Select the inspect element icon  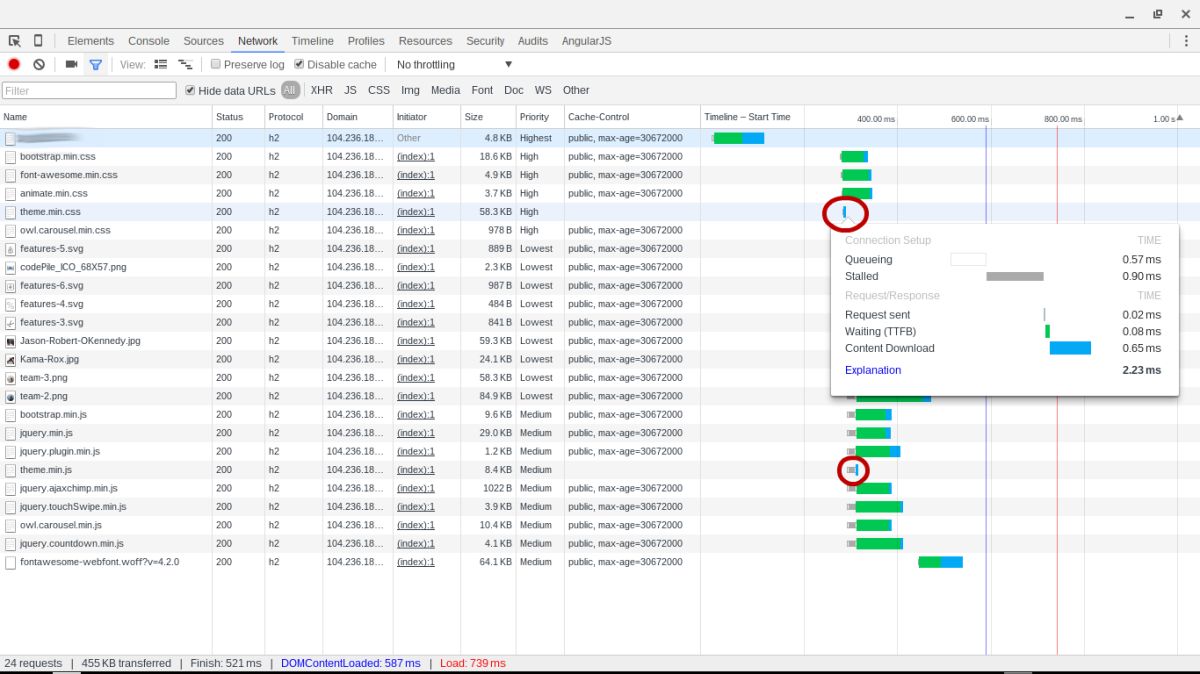[14, 41]
